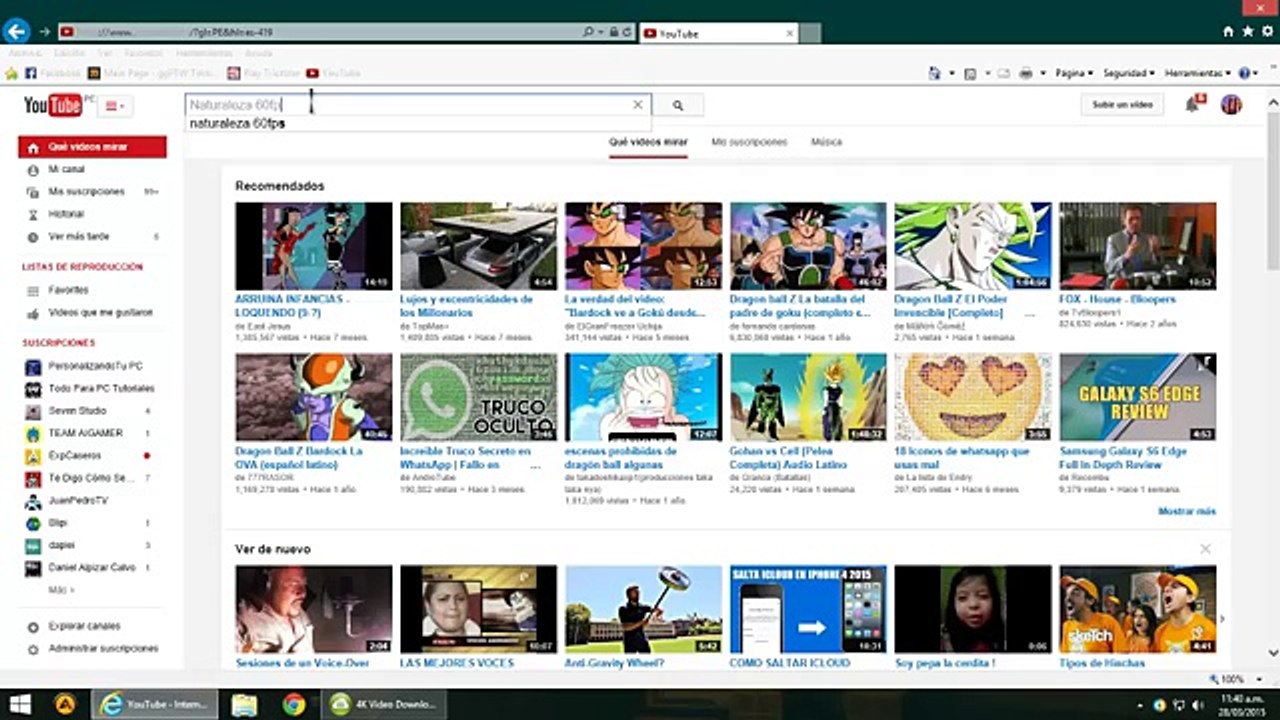
Task: Open 'ARRUINA INFANCIAS - LOQUENDO' video thumbnail
Action: pyautogui.click(x=314, y=246)
